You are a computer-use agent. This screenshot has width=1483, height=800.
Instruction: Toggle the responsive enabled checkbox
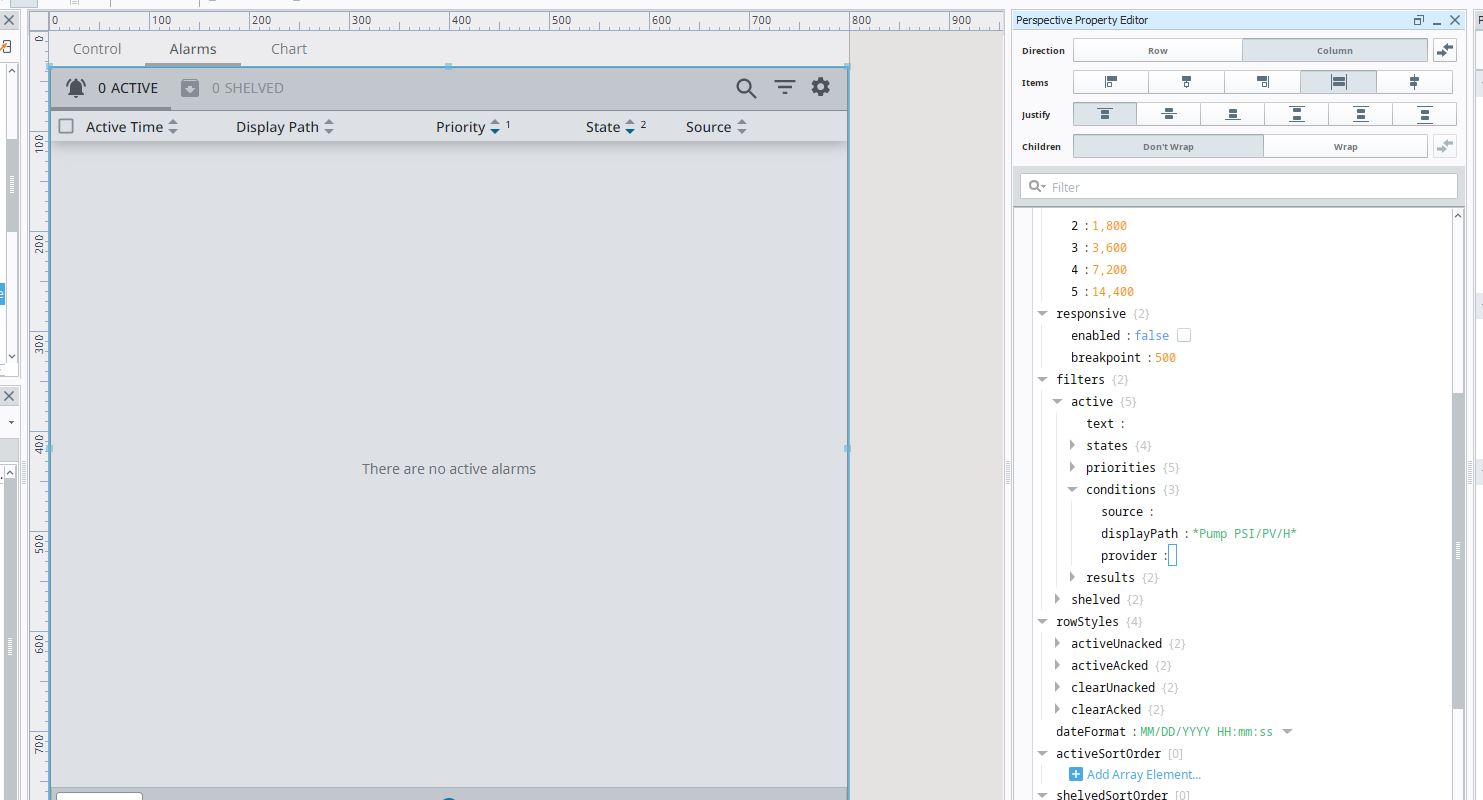[1184, 335]
